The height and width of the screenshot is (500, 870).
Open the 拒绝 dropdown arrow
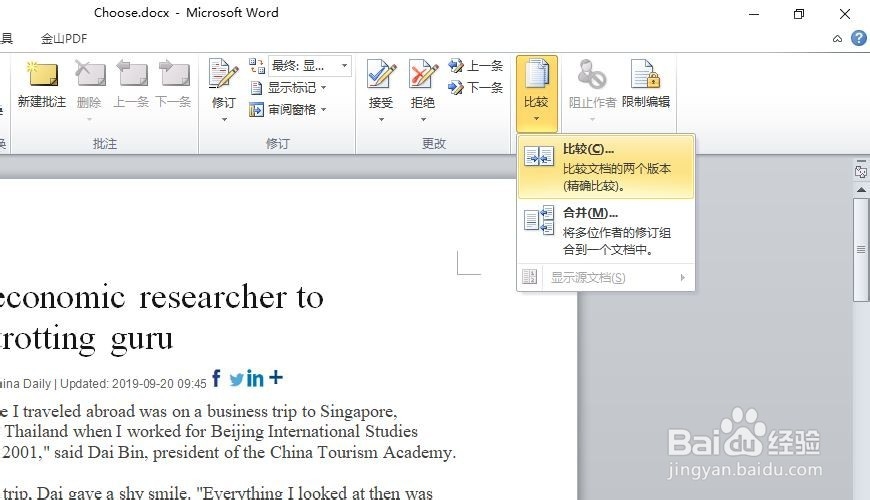point(423,119)
